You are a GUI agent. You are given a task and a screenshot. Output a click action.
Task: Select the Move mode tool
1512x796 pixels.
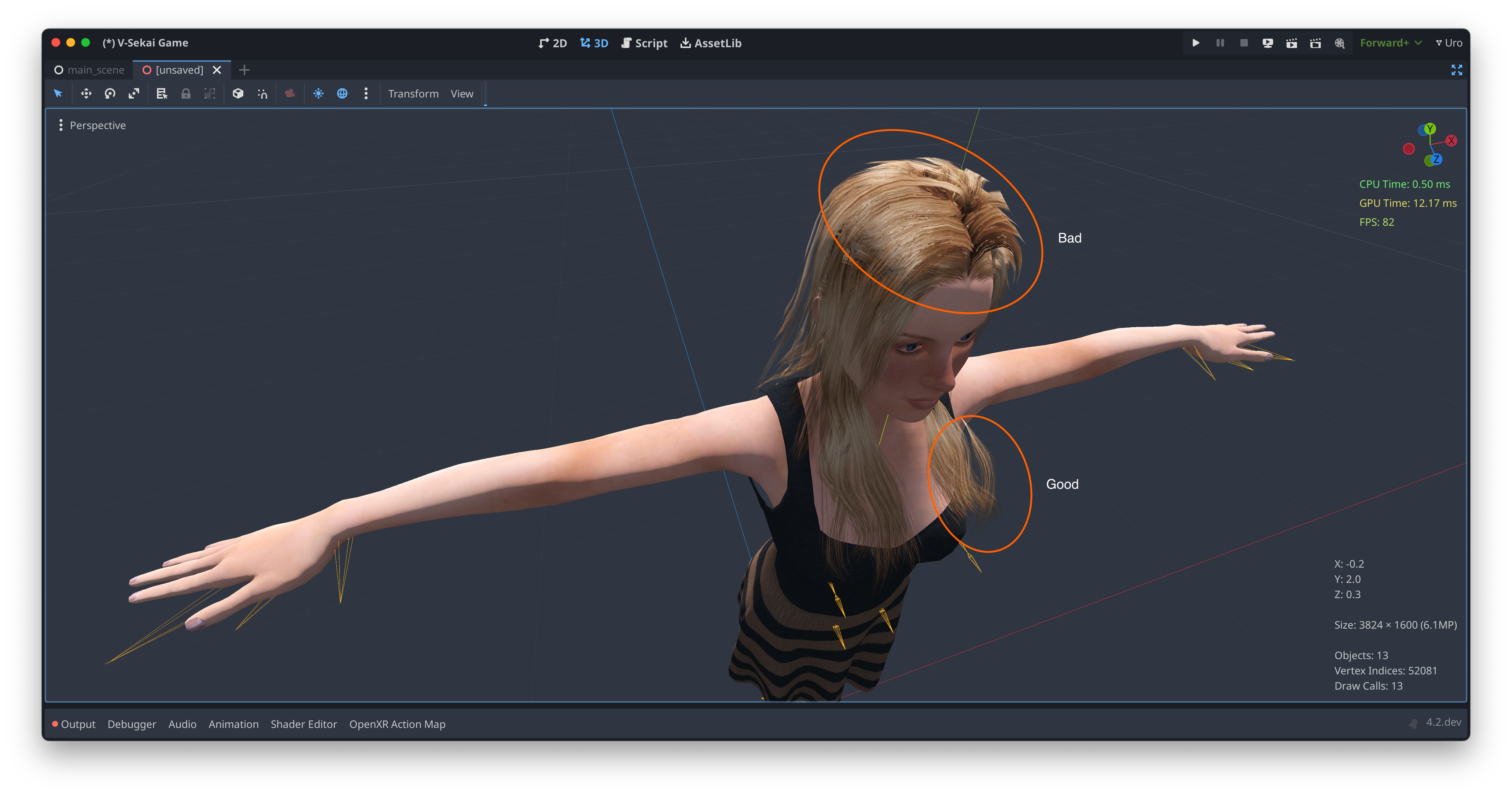(x=86, y=93)
